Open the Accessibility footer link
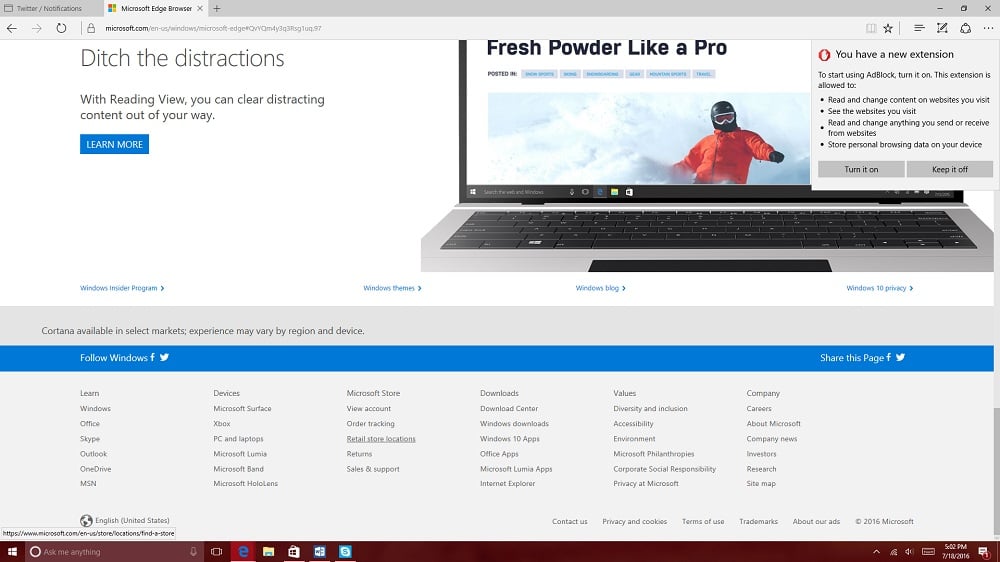This screenshot has height=562, width=1000. coord(633,424)
